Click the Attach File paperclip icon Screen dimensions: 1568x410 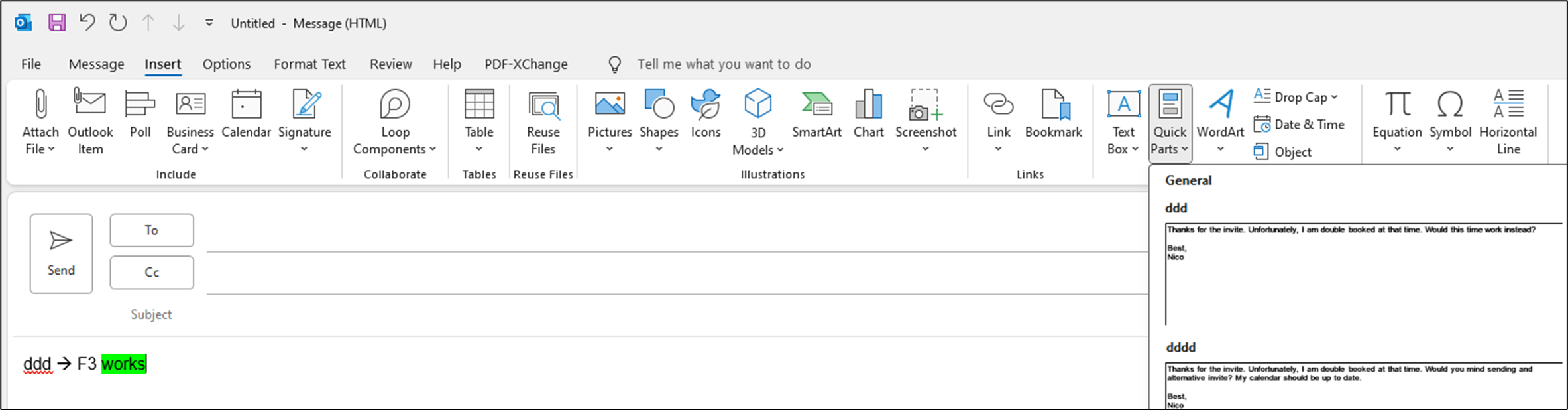tap(40, 105)
